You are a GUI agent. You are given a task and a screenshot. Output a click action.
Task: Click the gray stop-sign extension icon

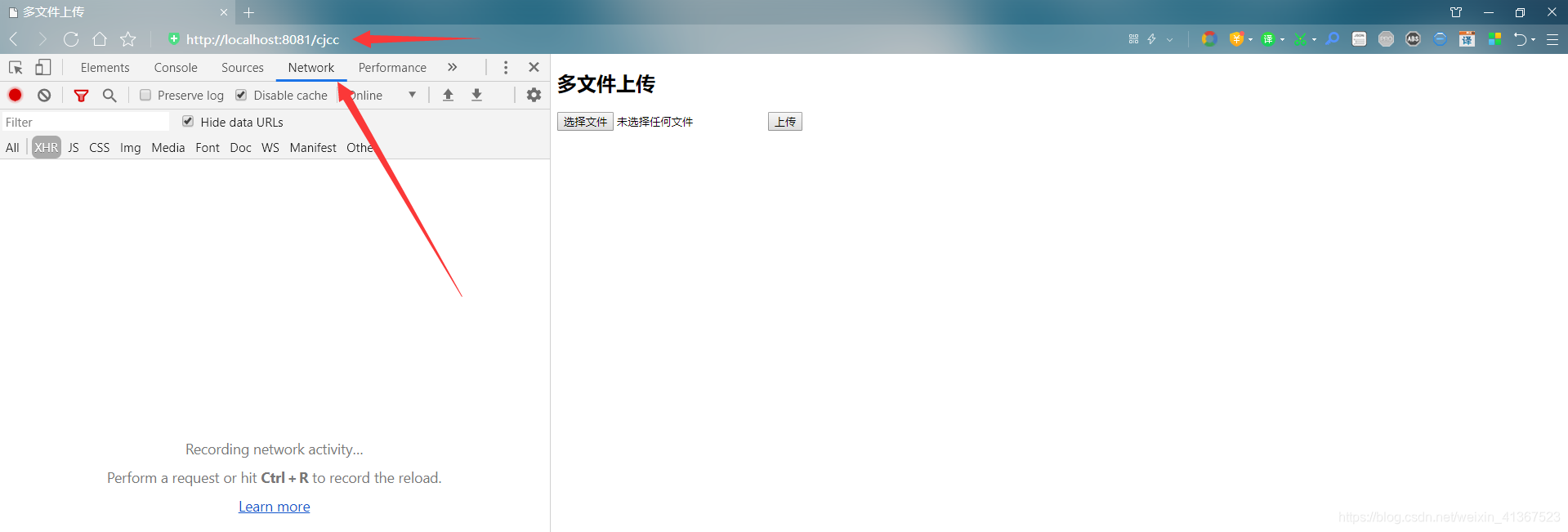(x=1387, y=39)
